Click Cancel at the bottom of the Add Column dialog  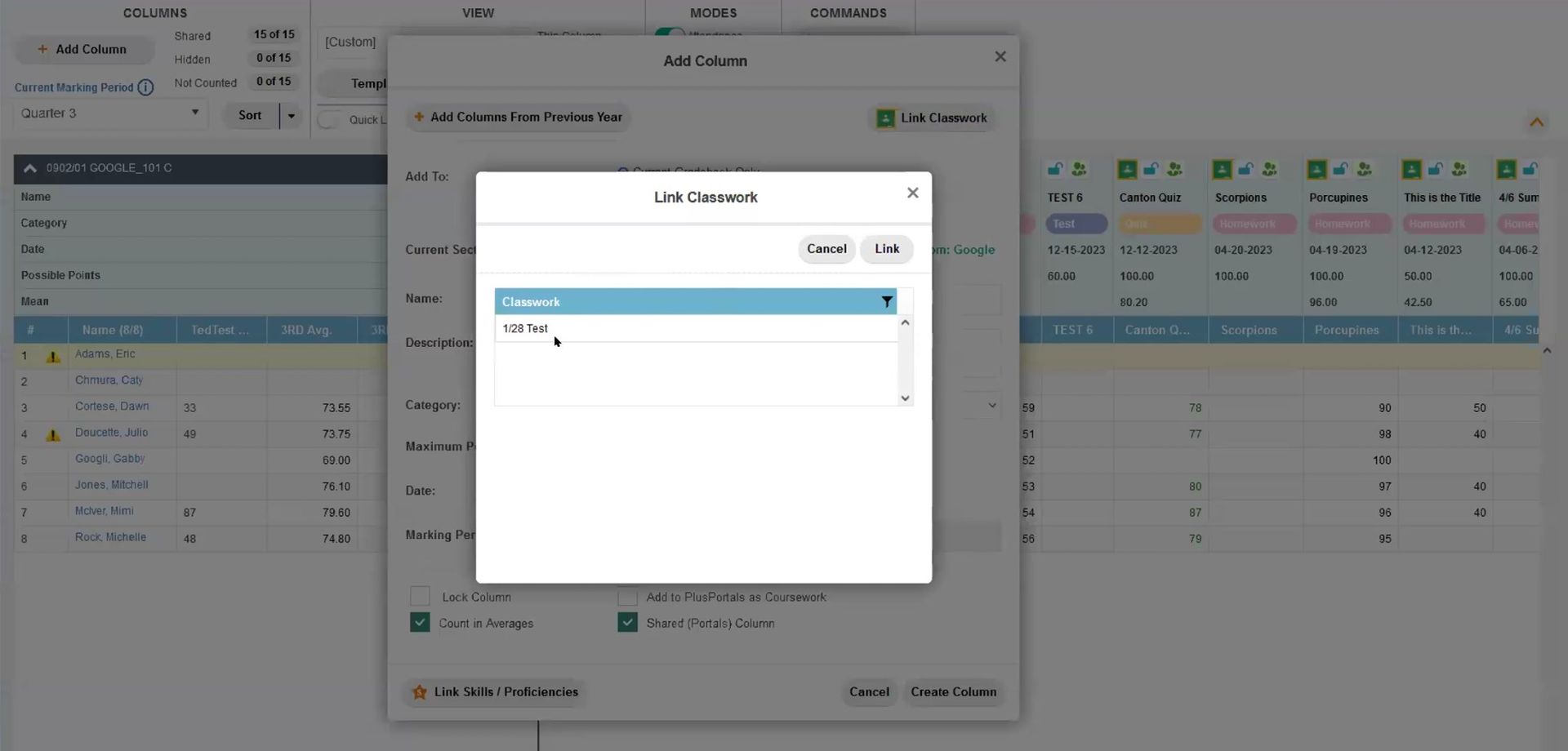point(869,692)
